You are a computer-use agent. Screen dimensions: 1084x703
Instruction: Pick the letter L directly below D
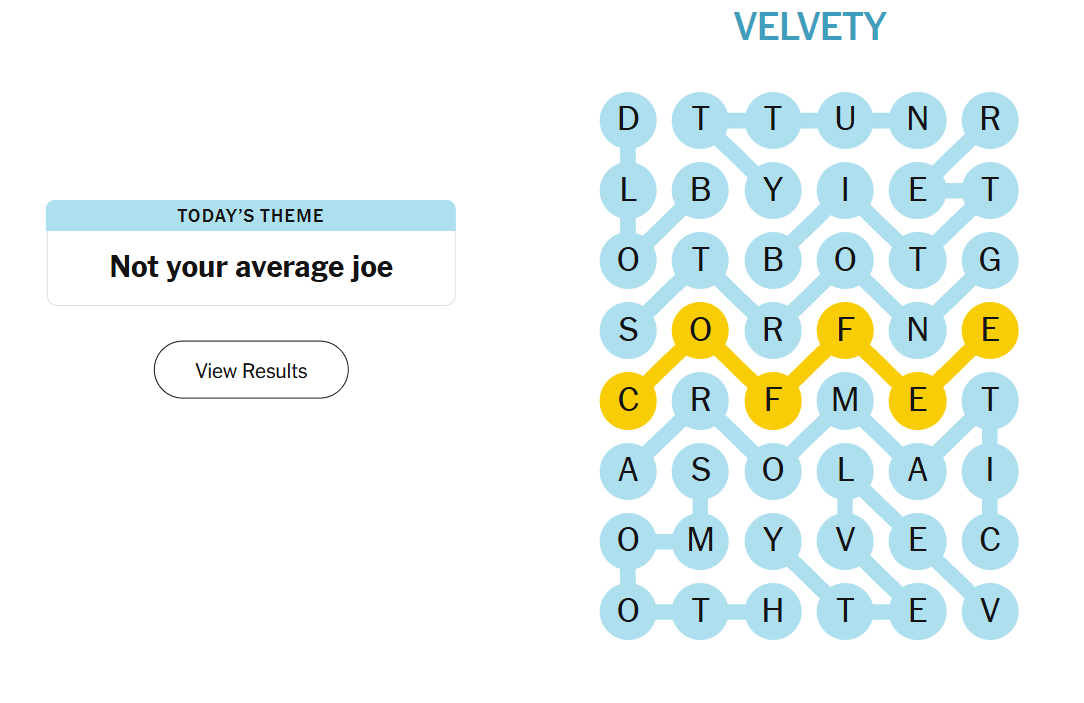[x=628, y=189]
